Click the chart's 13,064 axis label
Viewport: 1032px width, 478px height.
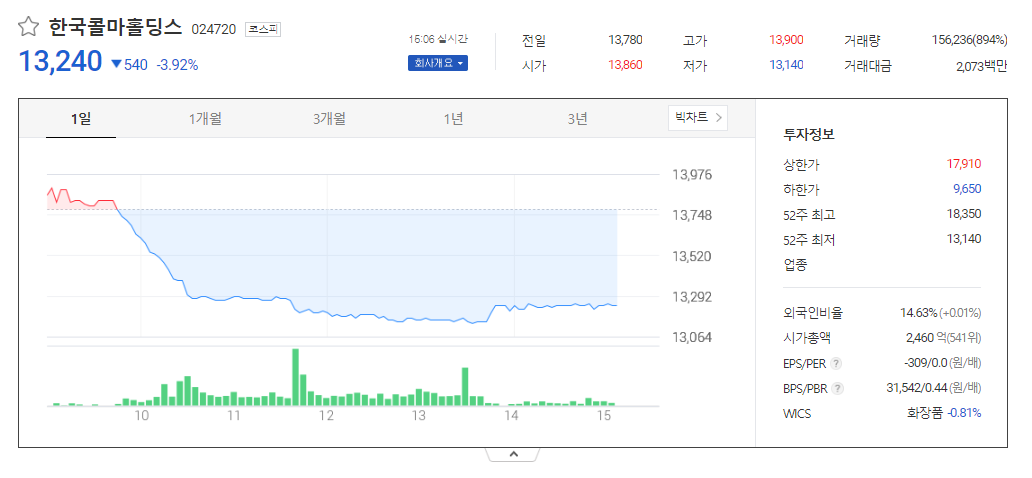(692, 337)
